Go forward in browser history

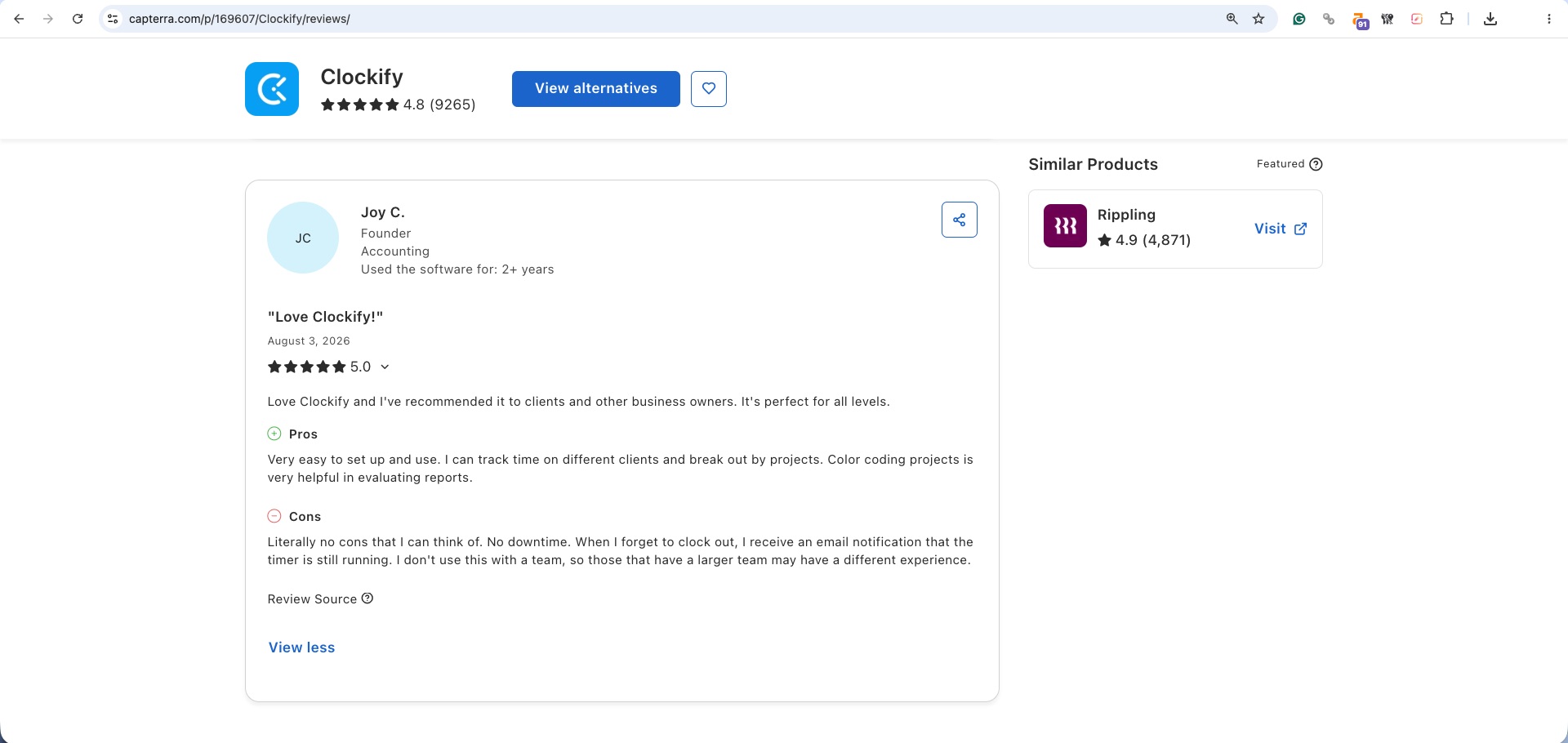point(48,19)
